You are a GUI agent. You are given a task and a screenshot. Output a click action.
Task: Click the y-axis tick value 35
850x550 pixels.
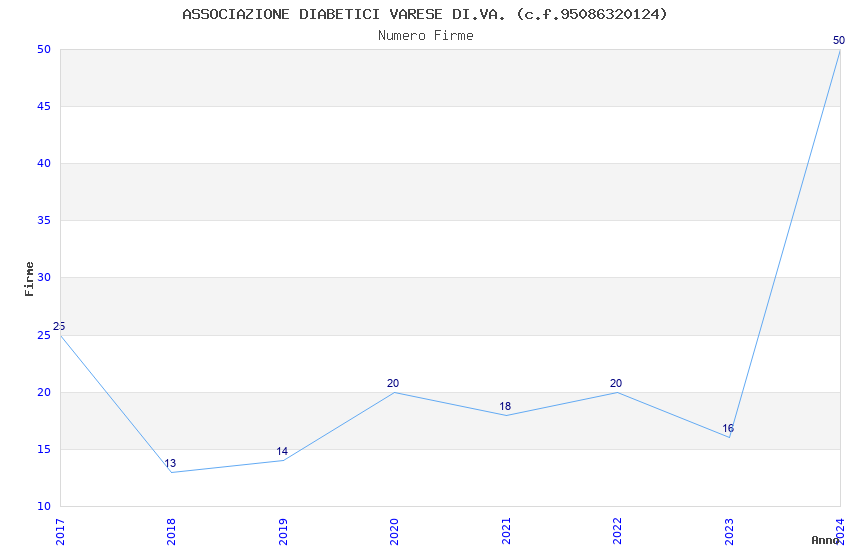[44, 221]
